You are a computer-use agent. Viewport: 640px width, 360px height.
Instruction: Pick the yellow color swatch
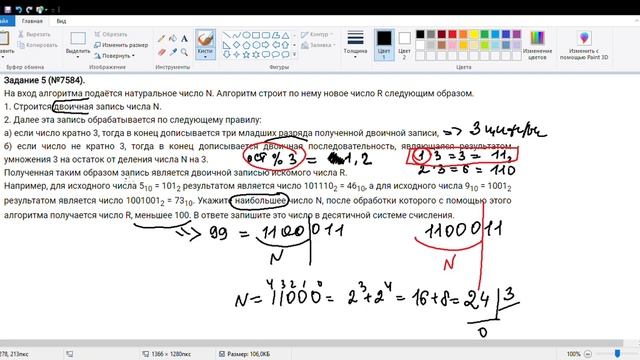[474, 35]
